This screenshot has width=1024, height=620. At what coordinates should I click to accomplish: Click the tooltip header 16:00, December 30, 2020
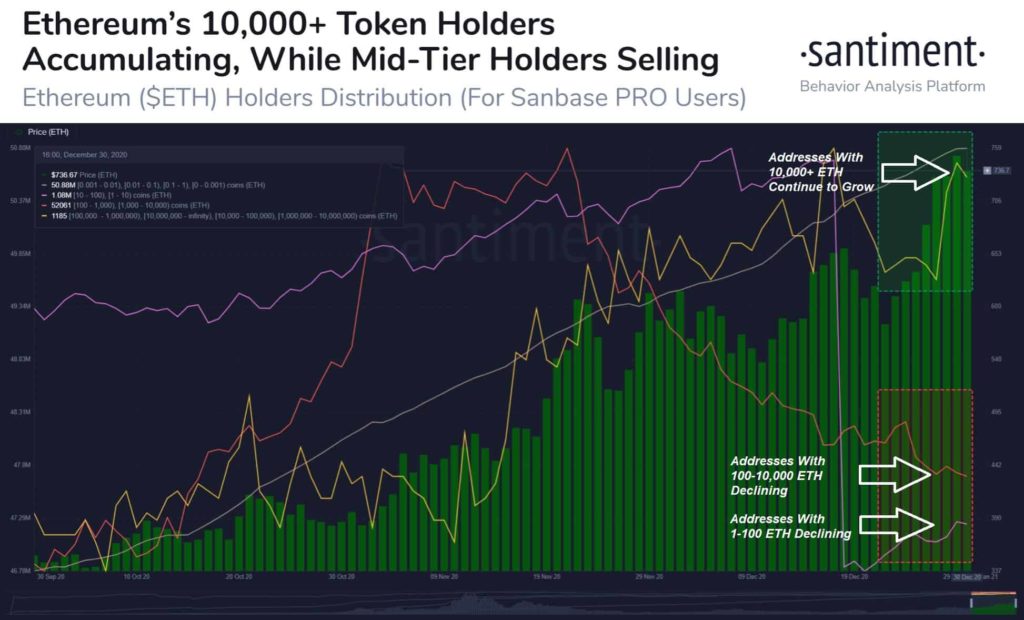pos(84,155)
